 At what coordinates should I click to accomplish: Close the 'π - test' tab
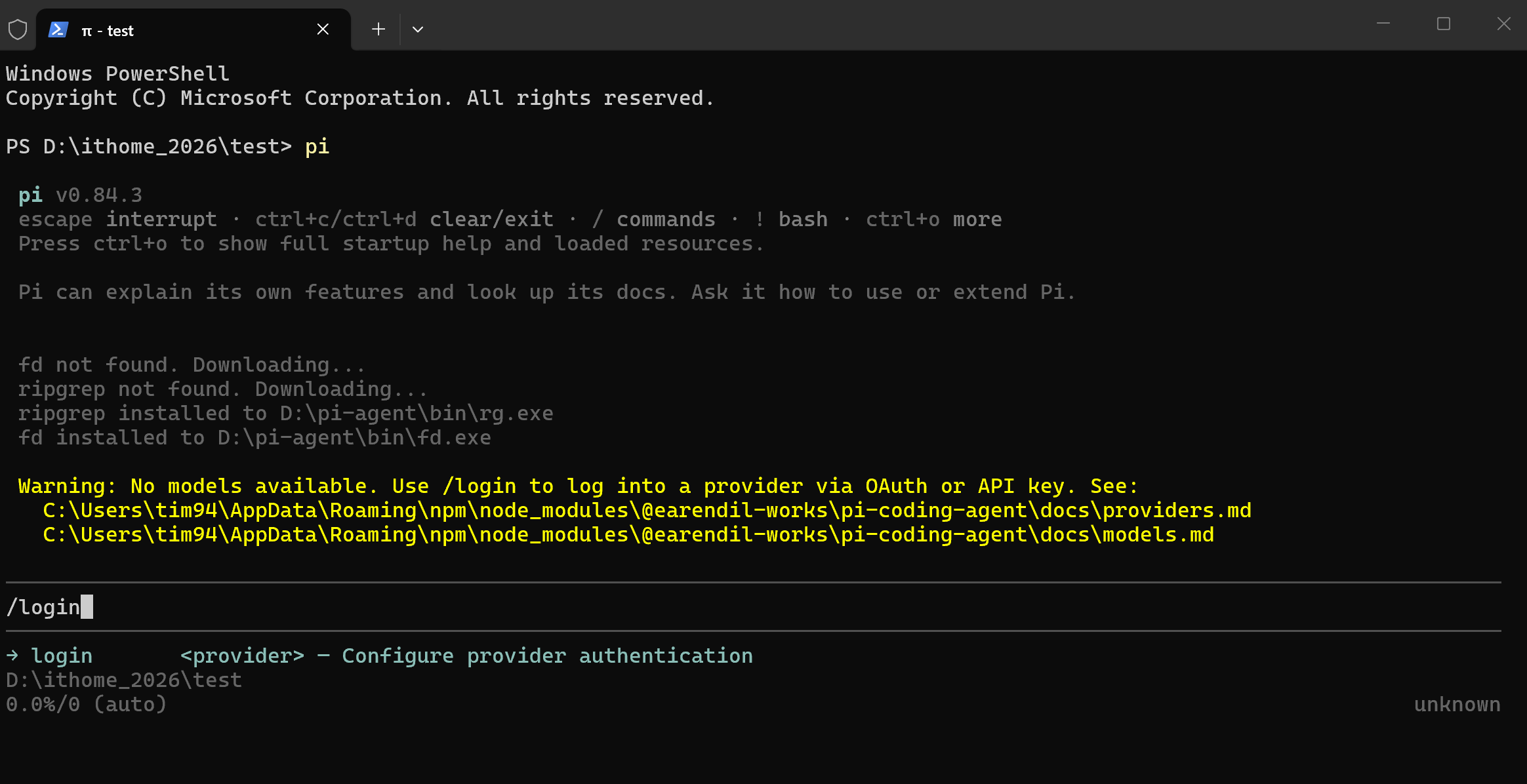tap(323, 29)
